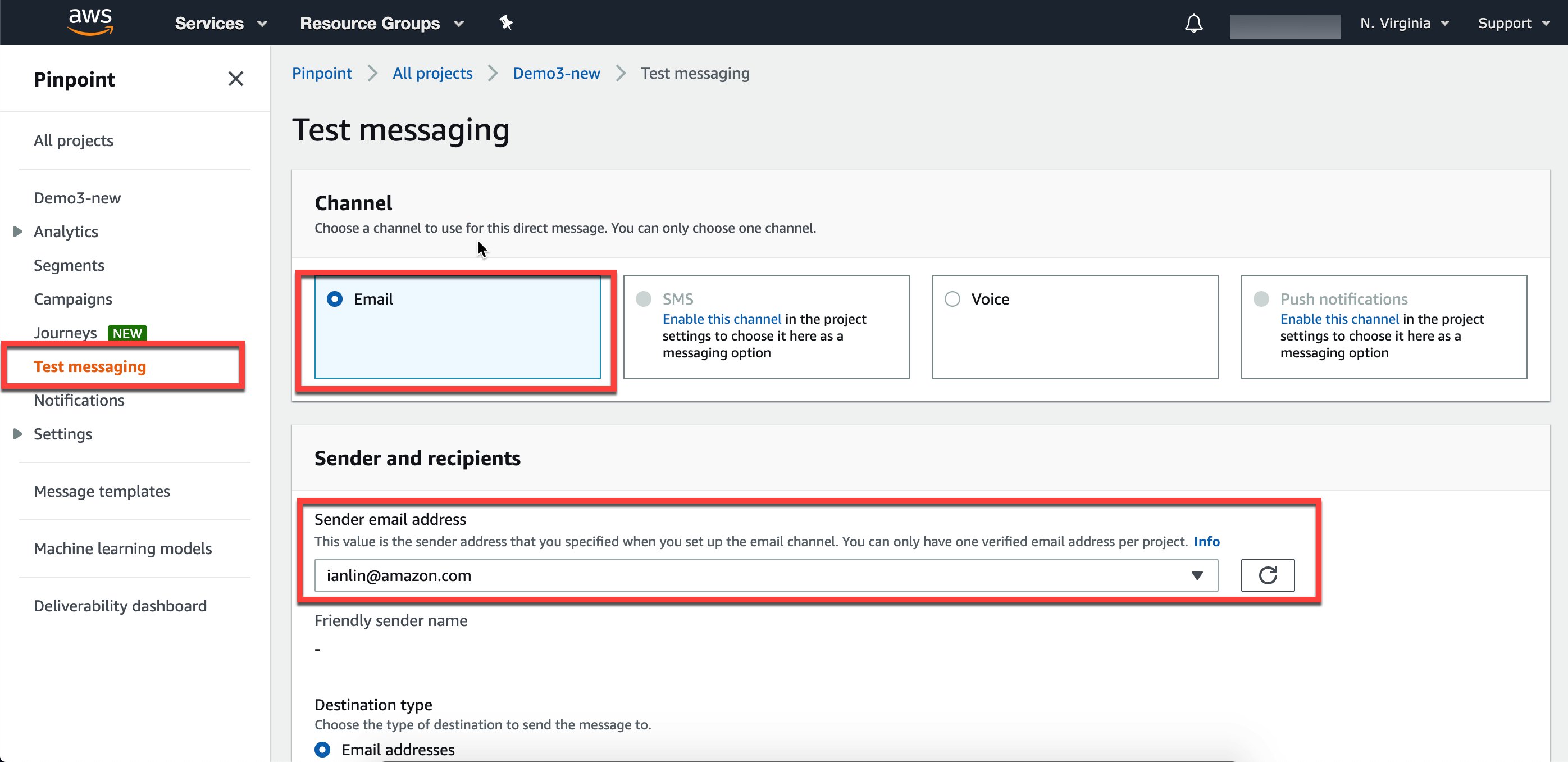Open the Info link for sender email
The image size is (1568, 762).
pyautogui.click(x=1206, y=541)
